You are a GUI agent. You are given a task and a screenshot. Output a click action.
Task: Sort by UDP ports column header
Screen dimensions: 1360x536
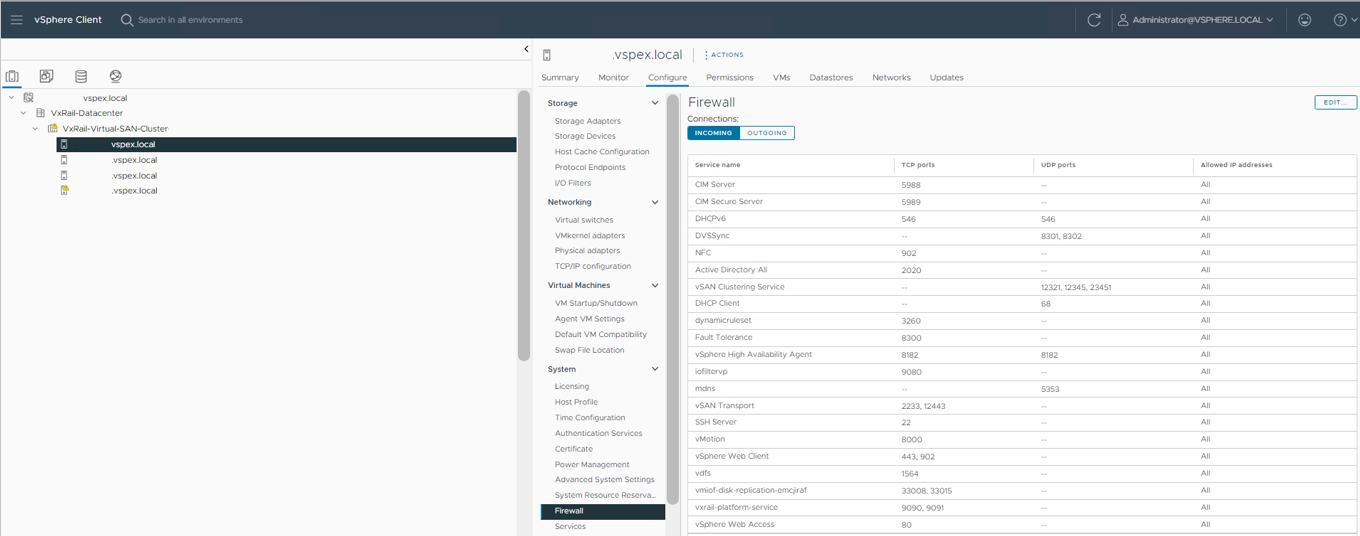[x=1058, y=164]
